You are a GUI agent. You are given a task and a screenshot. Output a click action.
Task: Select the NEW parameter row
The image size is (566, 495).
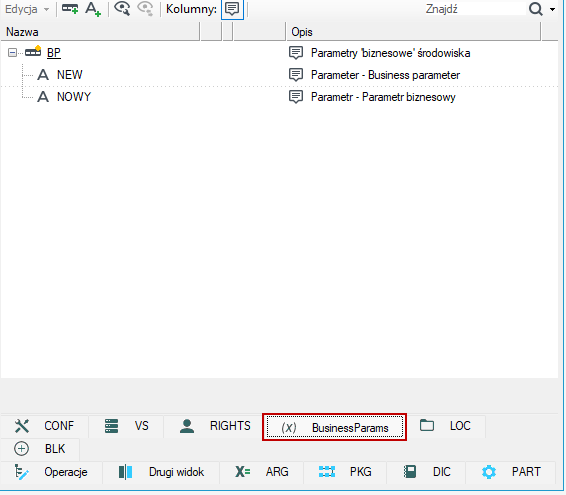(279, 75)
